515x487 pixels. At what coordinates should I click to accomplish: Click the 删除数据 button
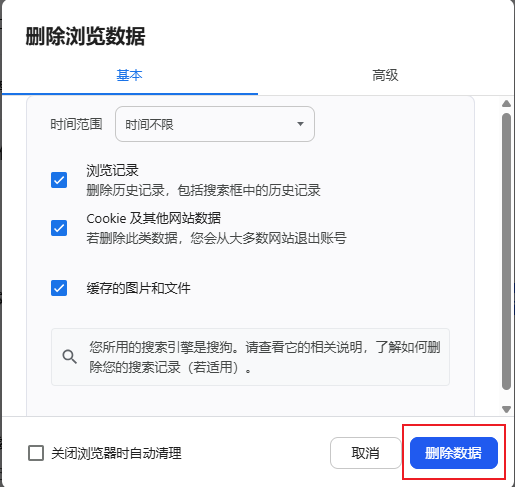click(x=454, y=453)
